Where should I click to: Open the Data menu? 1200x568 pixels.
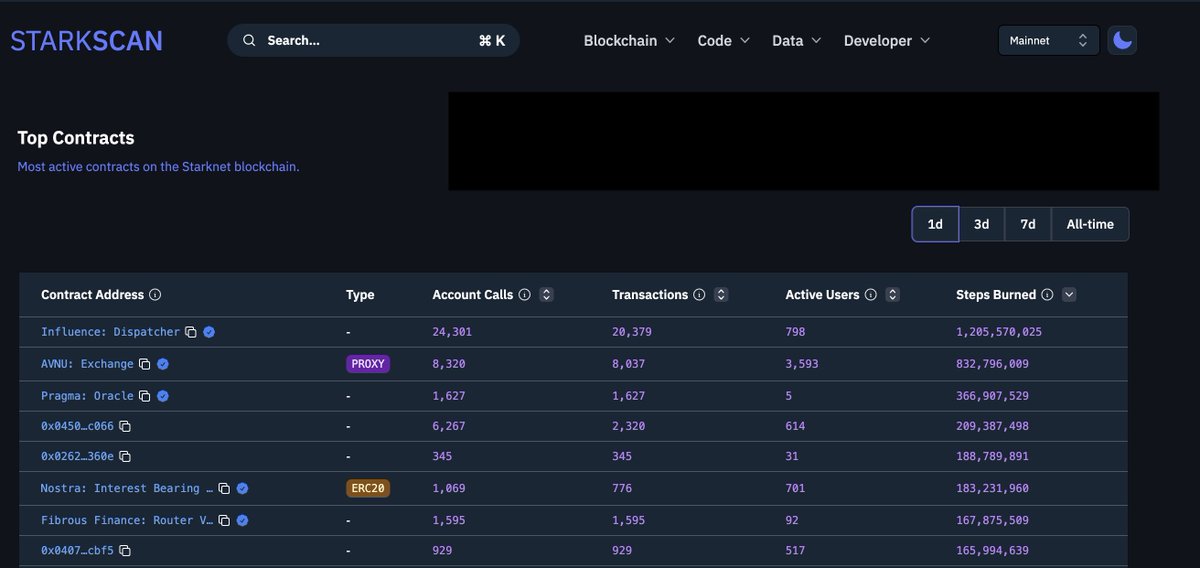(x=797, y=40)
